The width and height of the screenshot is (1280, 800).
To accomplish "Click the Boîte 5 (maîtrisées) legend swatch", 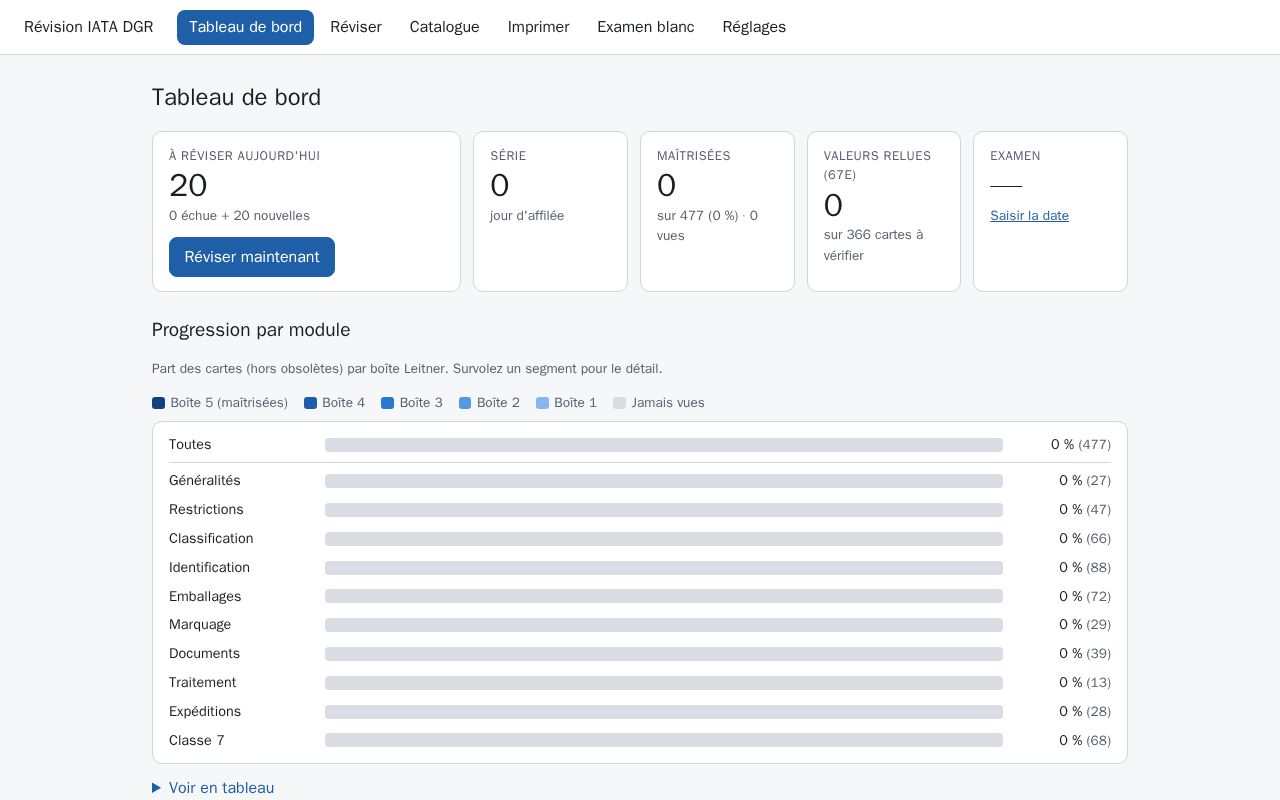I will tap(158, 403).
